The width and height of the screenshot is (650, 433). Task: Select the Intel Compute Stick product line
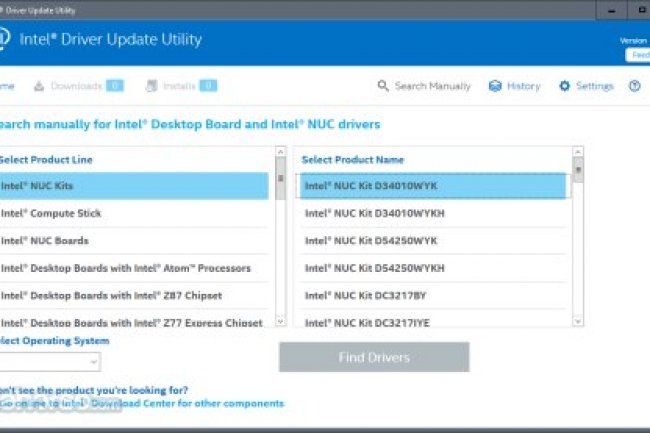tap(134, 213)
